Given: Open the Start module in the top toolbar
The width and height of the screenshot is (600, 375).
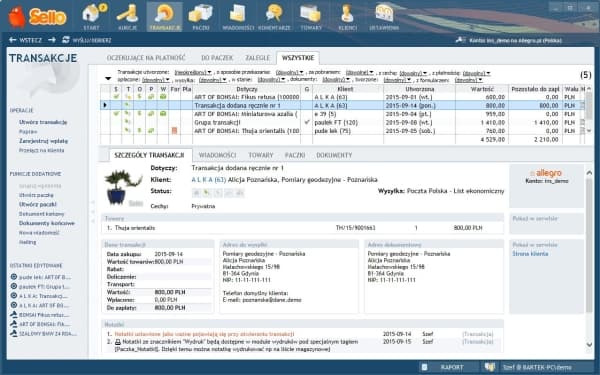Looking at the screenshot, I should coord(91,17).
